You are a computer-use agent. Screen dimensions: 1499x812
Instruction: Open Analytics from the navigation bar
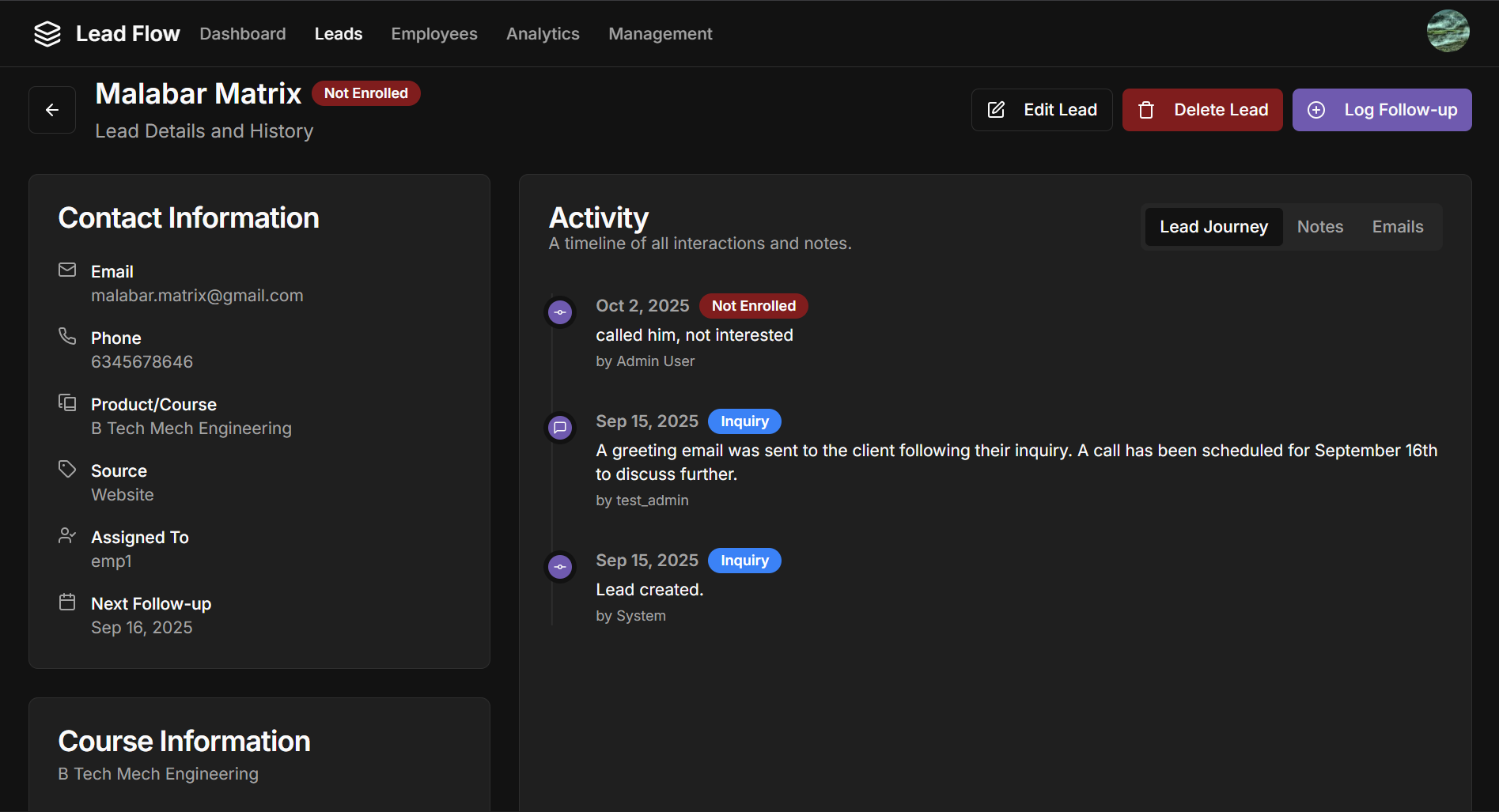coord(543,34)
